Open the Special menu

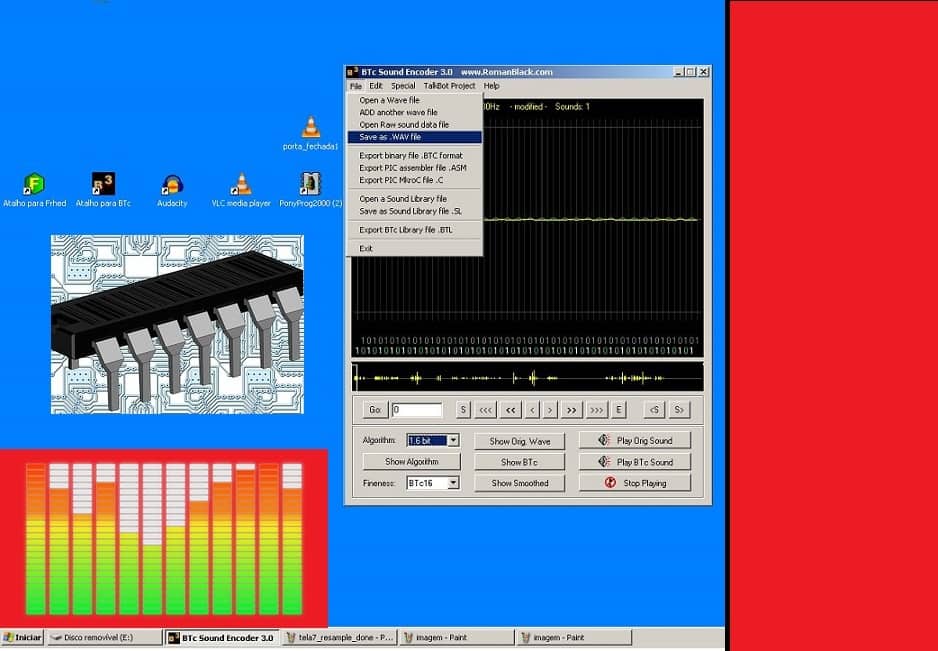click(403, 86)
